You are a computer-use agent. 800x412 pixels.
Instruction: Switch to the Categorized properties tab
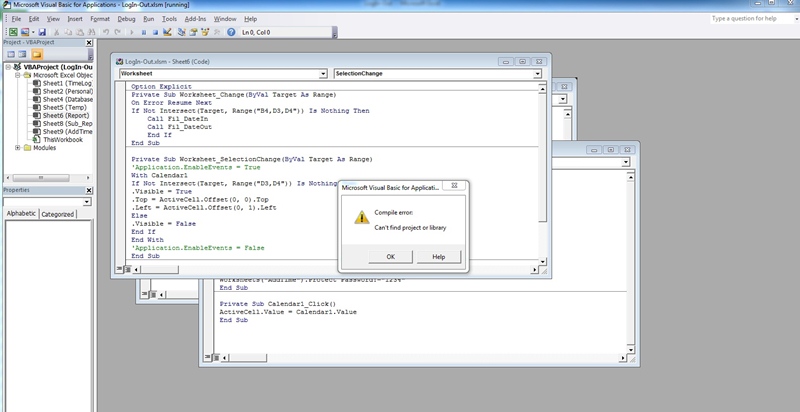pos(57,214)
